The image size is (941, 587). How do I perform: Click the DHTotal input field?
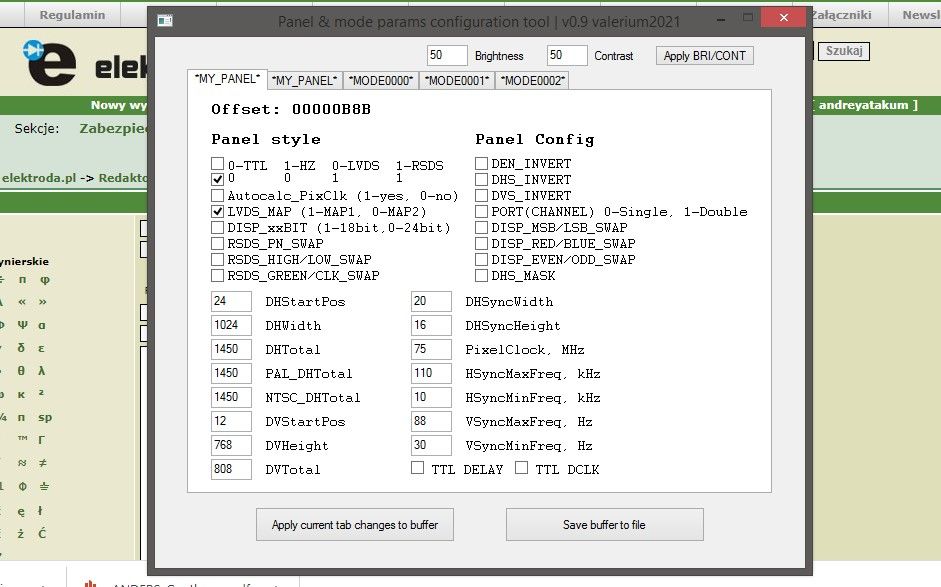(231, 349)
